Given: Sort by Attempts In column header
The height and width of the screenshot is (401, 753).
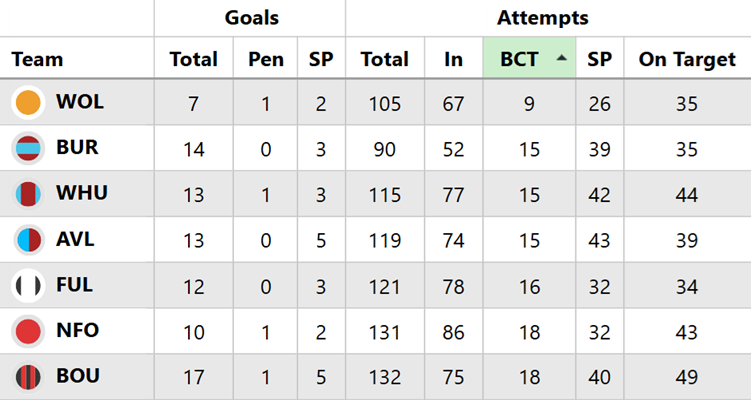Looking at the screenshot, I should coord(453,60).
